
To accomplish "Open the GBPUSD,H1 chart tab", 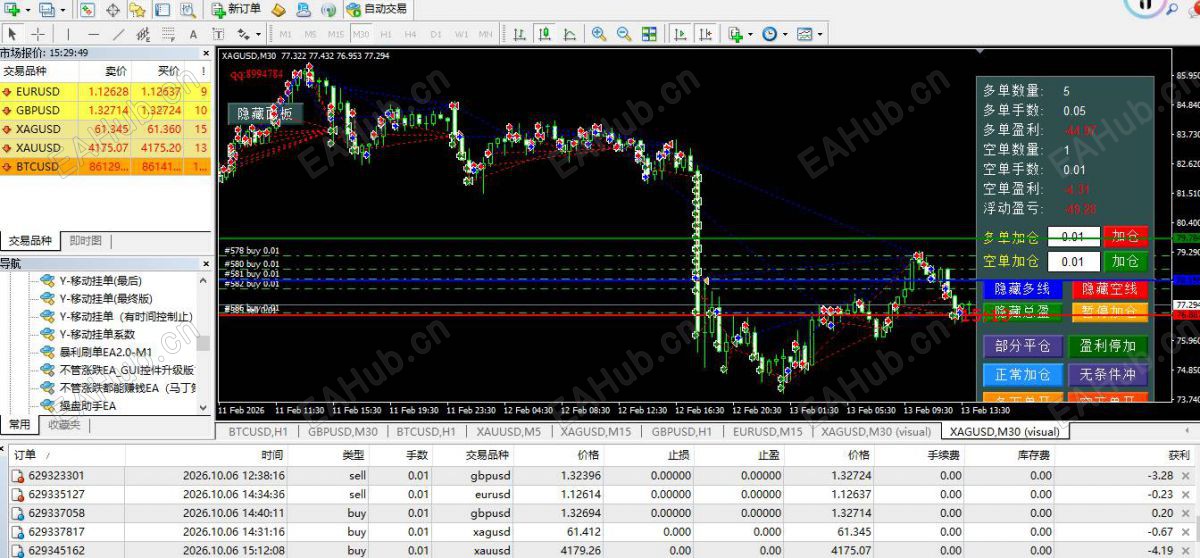I will tap(681, 431).
